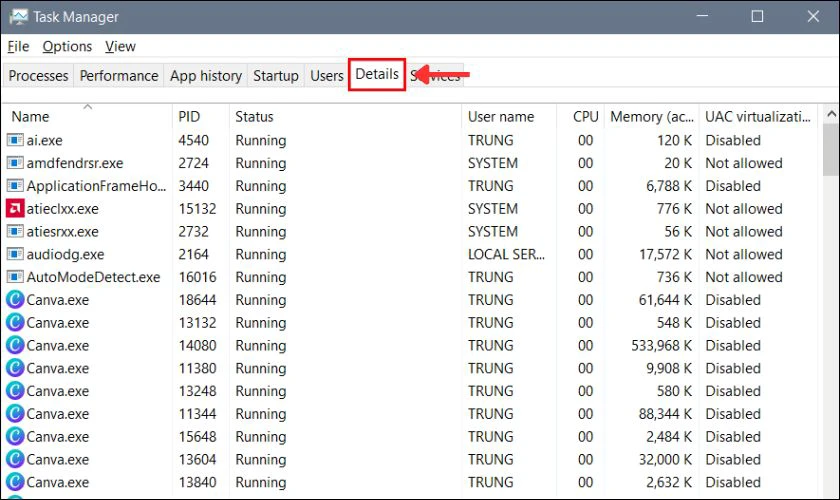
Task: Click Canva icon for PID 11344
Action: 15,414
